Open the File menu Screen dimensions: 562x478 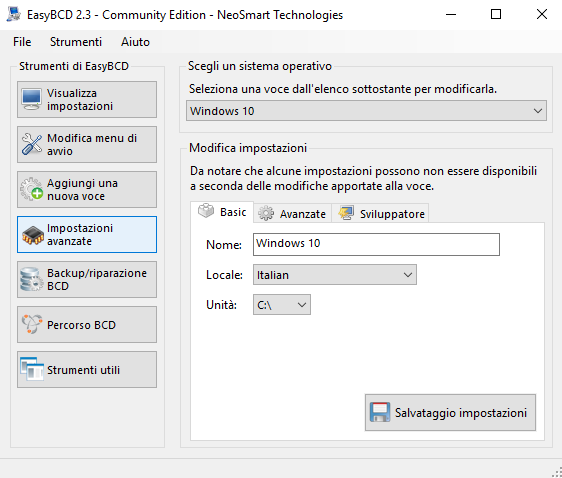(22, 42)
